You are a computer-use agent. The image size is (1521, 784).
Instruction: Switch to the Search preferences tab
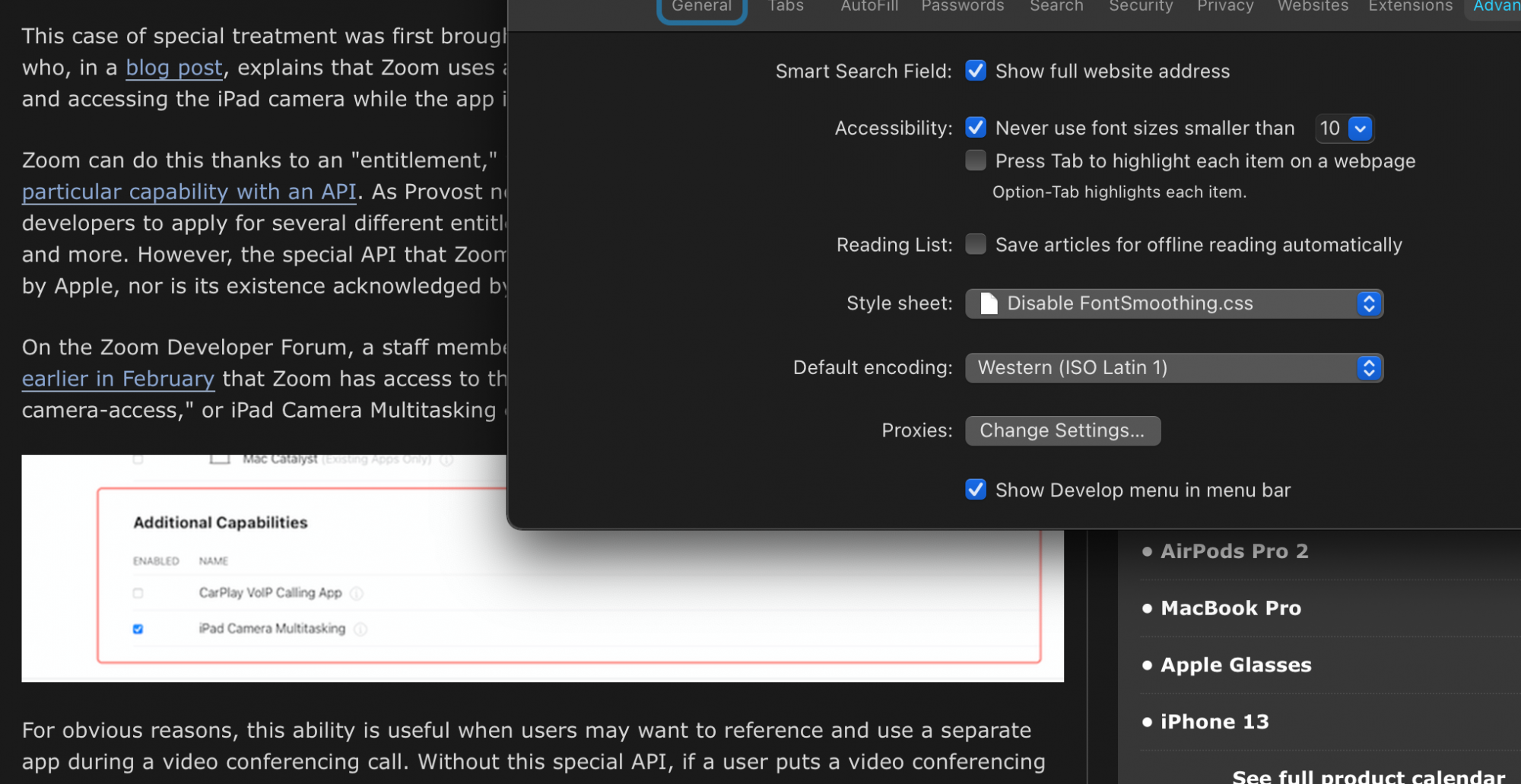click(1056, 7)
